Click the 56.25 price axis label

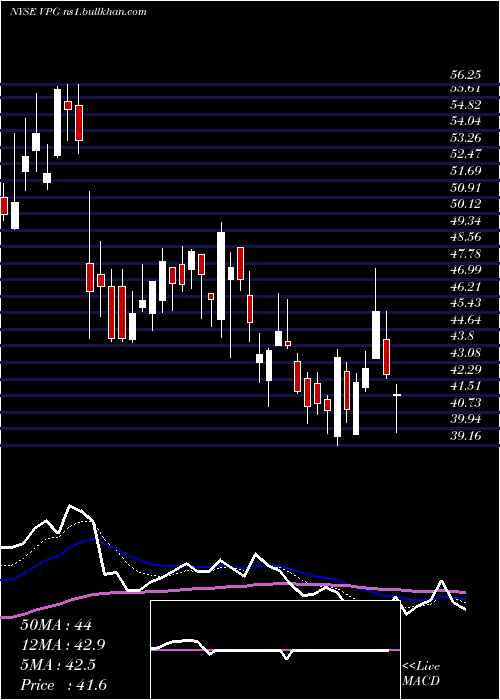[466, 76]
